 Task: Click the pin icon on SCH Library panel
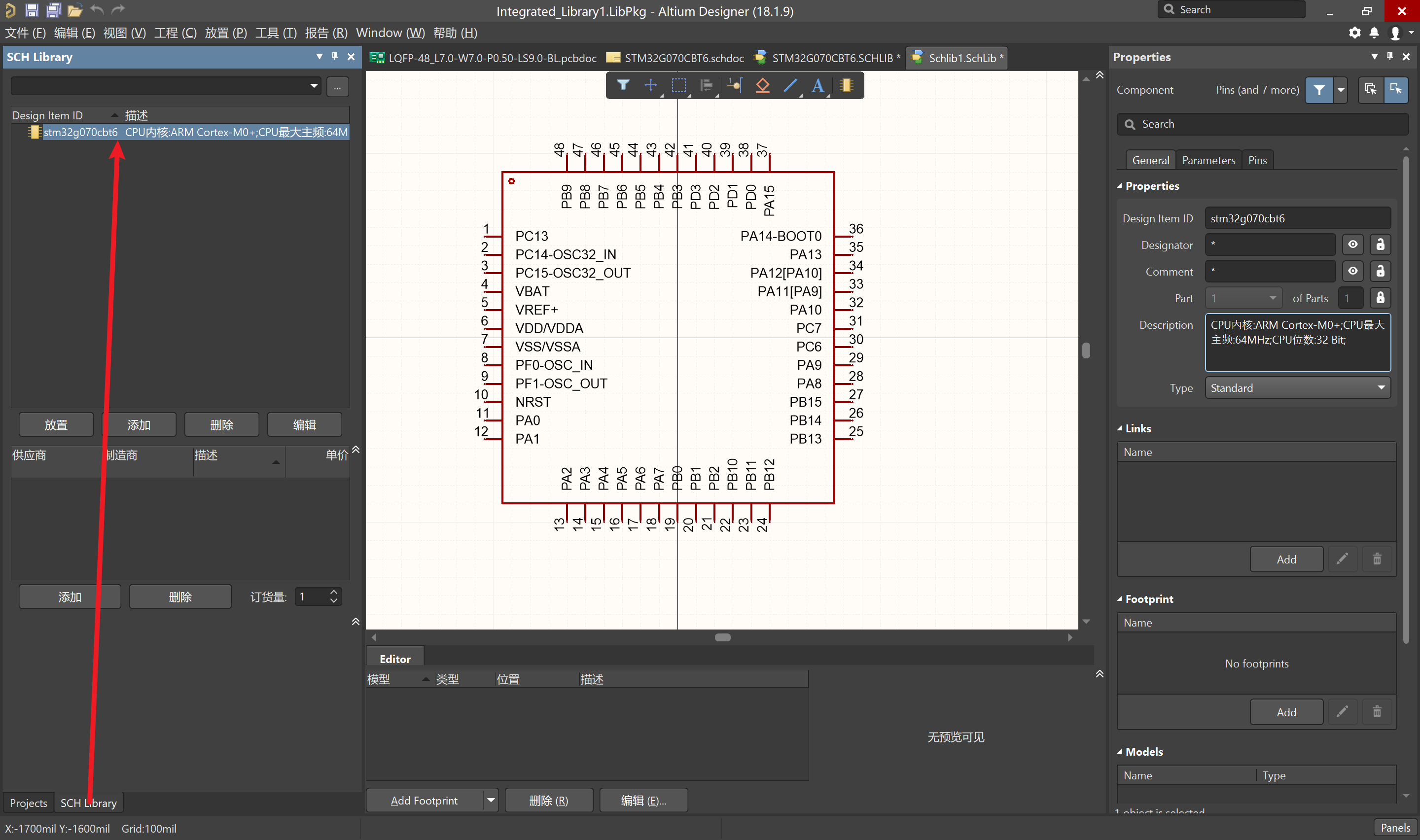point(335,56)
